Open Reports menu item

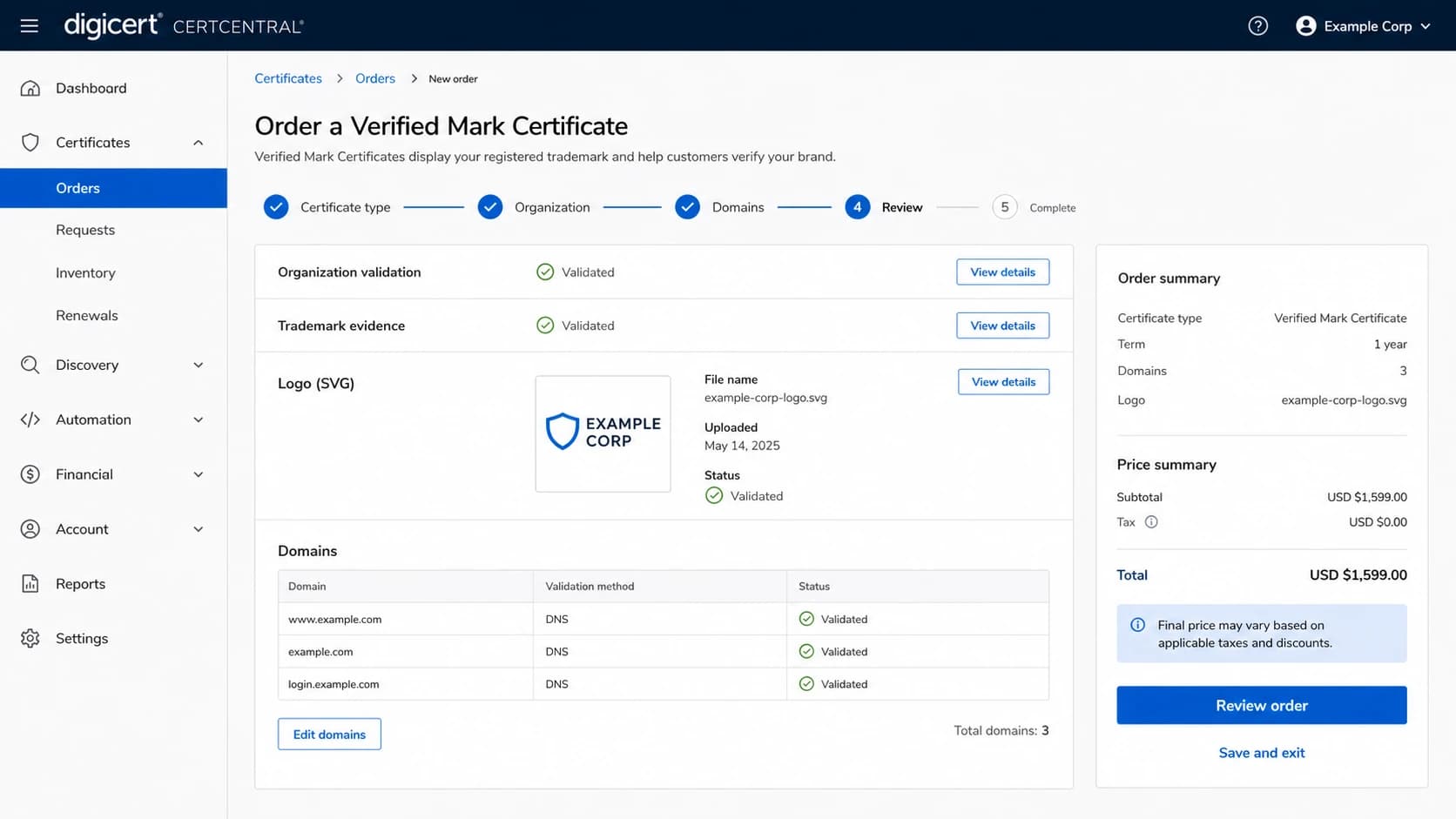click(x=80, y=584)
